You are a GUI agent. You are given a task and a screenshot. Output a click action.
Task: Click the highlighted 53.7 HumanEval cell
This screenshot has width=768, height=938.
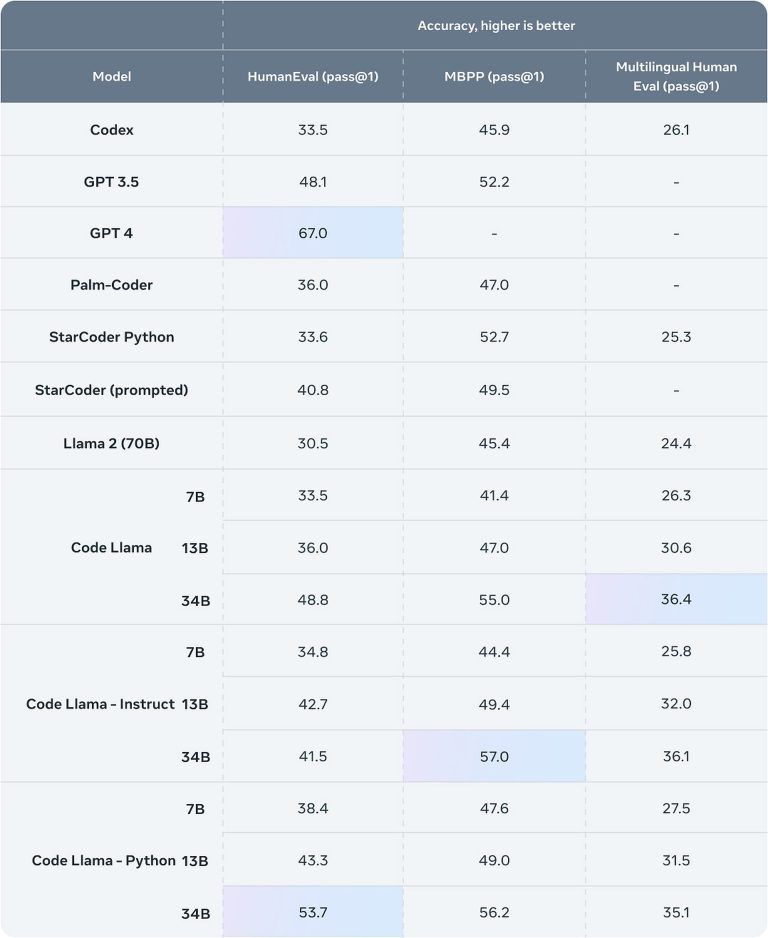313,913
